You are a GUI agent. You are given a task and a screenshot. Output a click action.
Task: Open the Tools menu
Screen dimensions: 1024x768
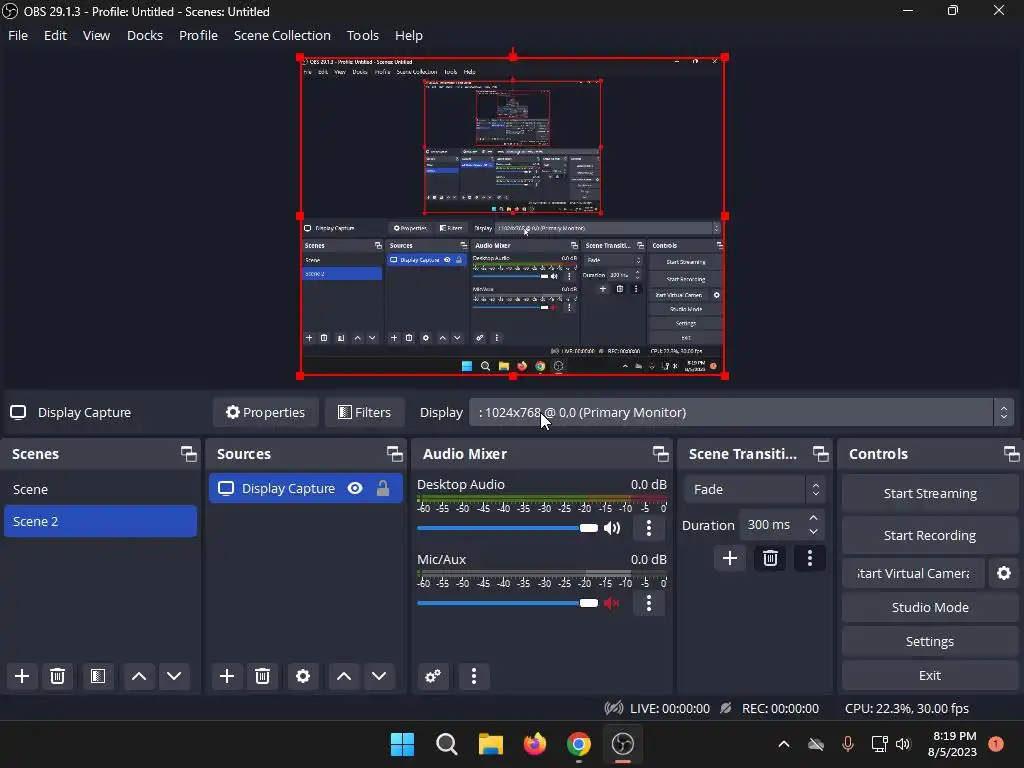pyautogui.click(x=362, y=35)
